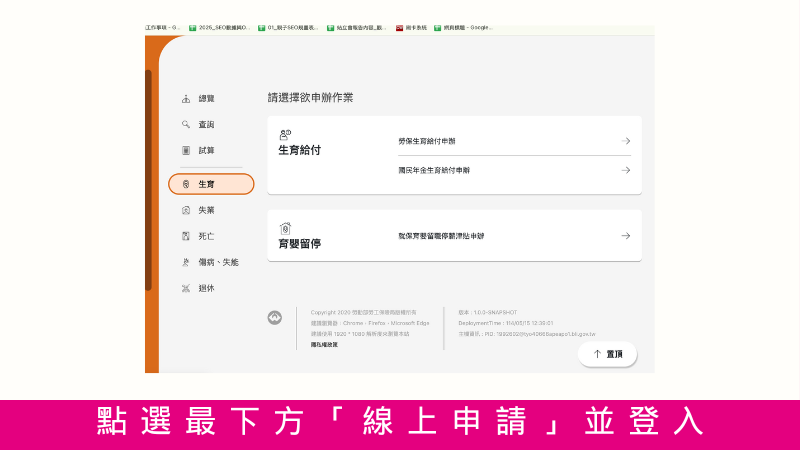Click the 請選擇欲申辦作業 page title

310,97
